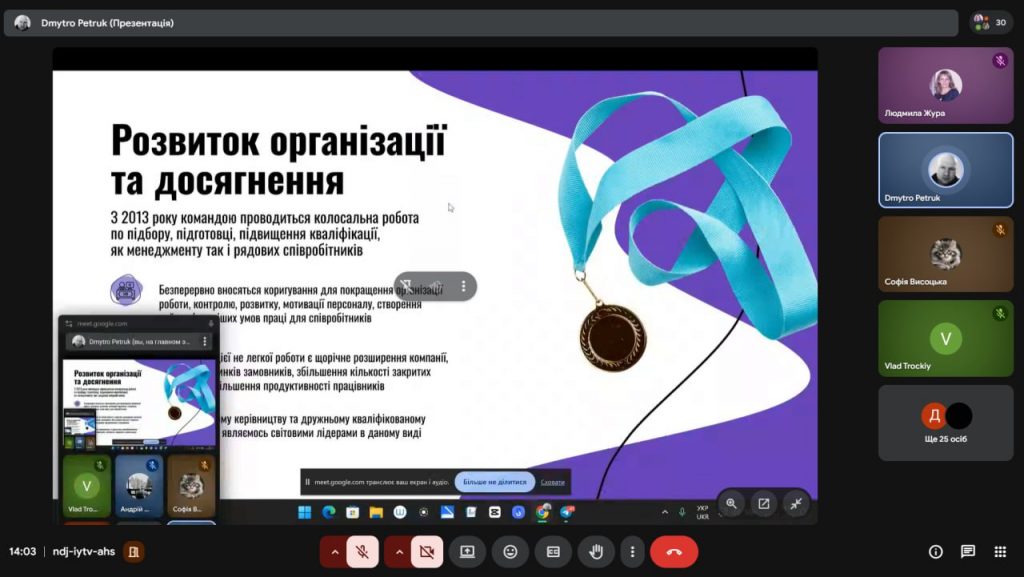Open chat with everyone panel

click(968, 551)
